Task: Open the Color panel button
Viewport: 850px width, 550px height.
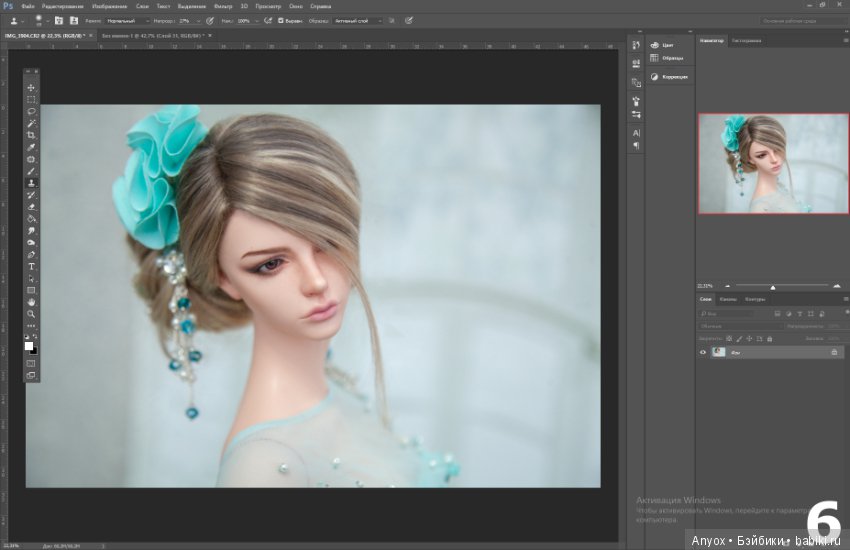Action: coord(662,46)
